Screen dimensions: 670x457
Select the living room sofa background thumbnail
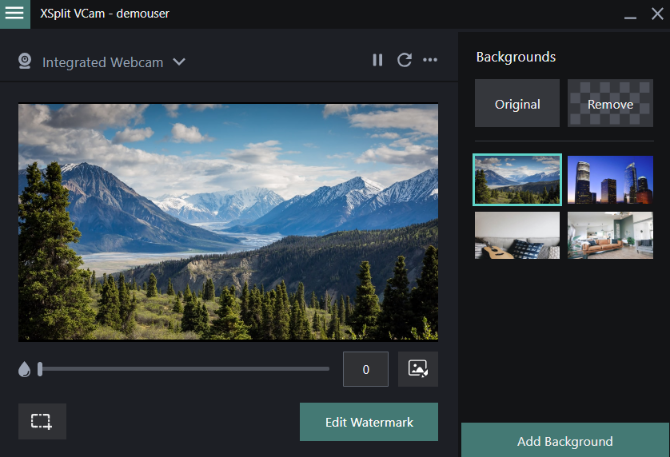610,235
